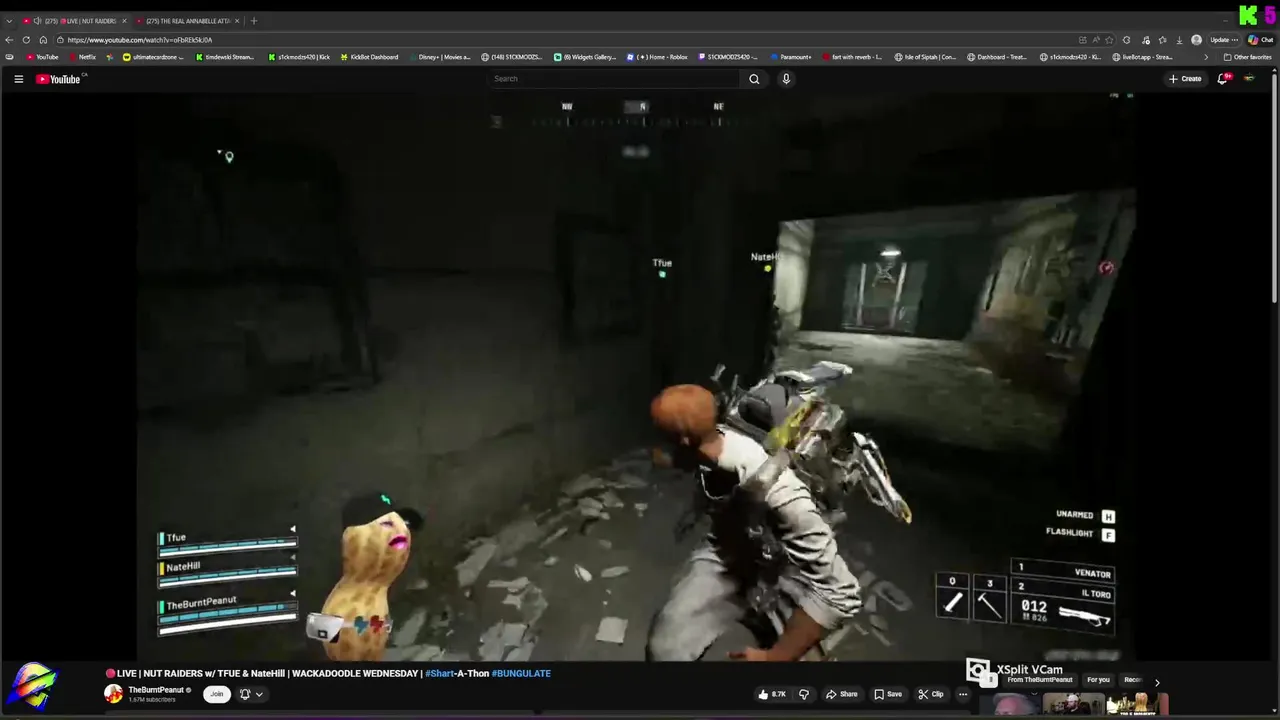Click the #BUNGULATE hashtag link
This screenshot has width=1280, height=720.
[521, 674]
